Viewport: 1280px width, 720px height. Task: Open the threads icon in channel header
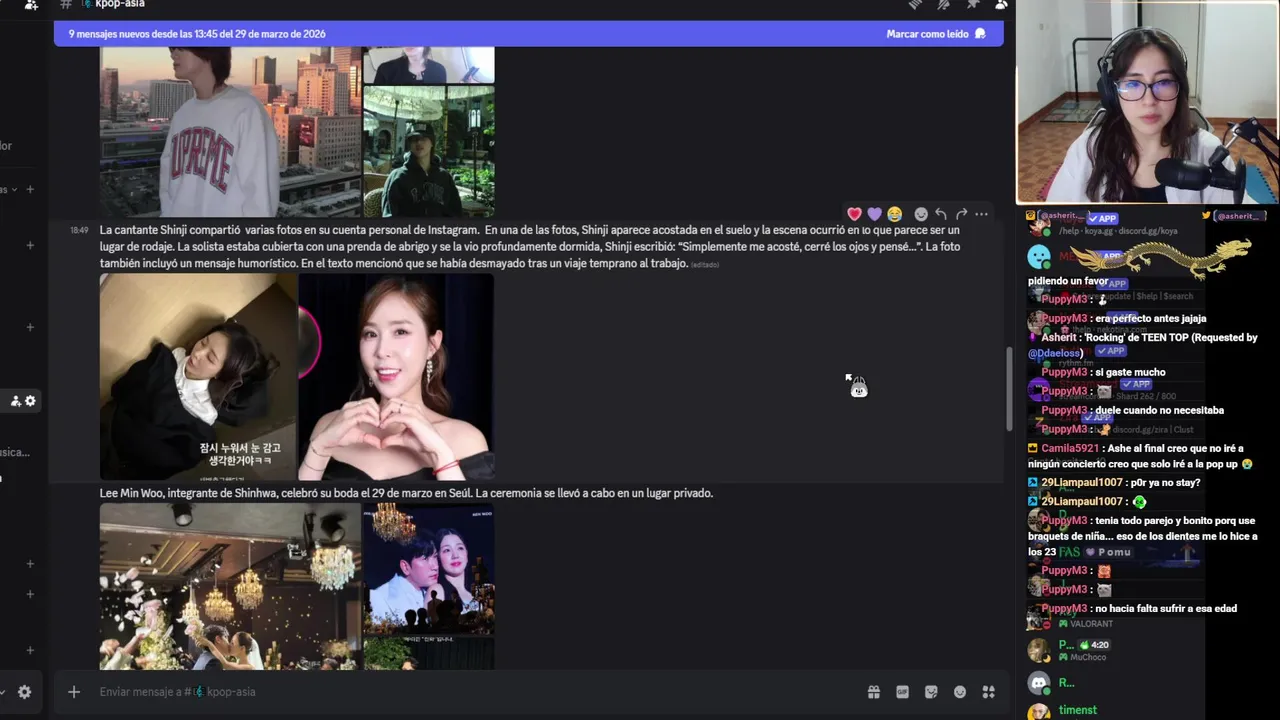[915, 4]
